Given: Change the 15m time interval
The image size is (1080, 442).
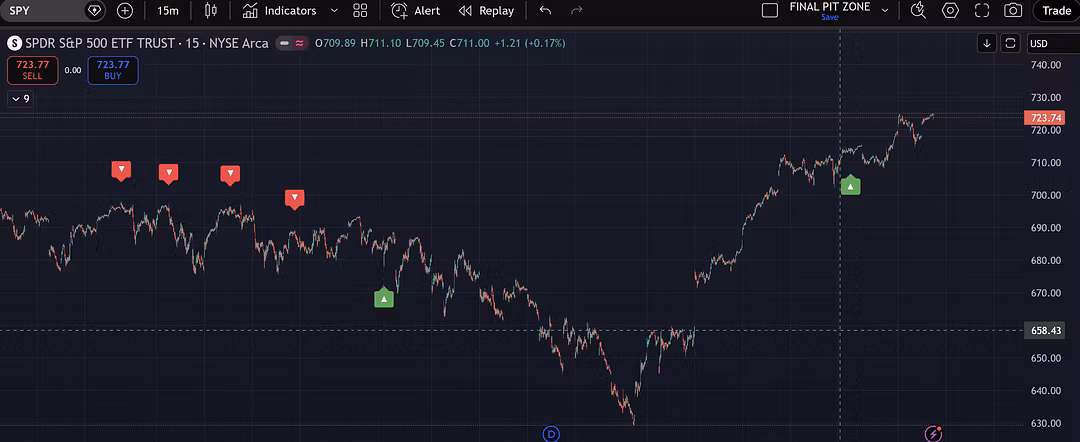Looking at the screenshot, I should [167, 10].
